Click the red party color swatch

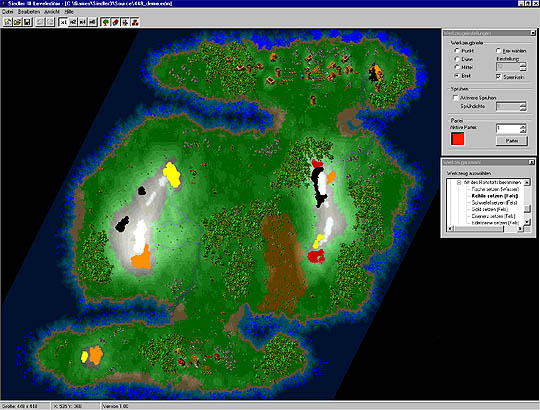458,139
